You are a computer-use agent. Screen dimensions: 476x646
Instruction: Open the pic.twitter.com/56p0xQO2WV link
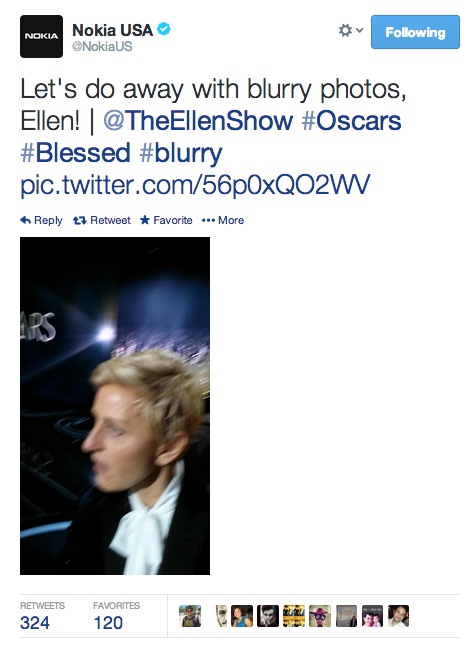click(195, 185)
